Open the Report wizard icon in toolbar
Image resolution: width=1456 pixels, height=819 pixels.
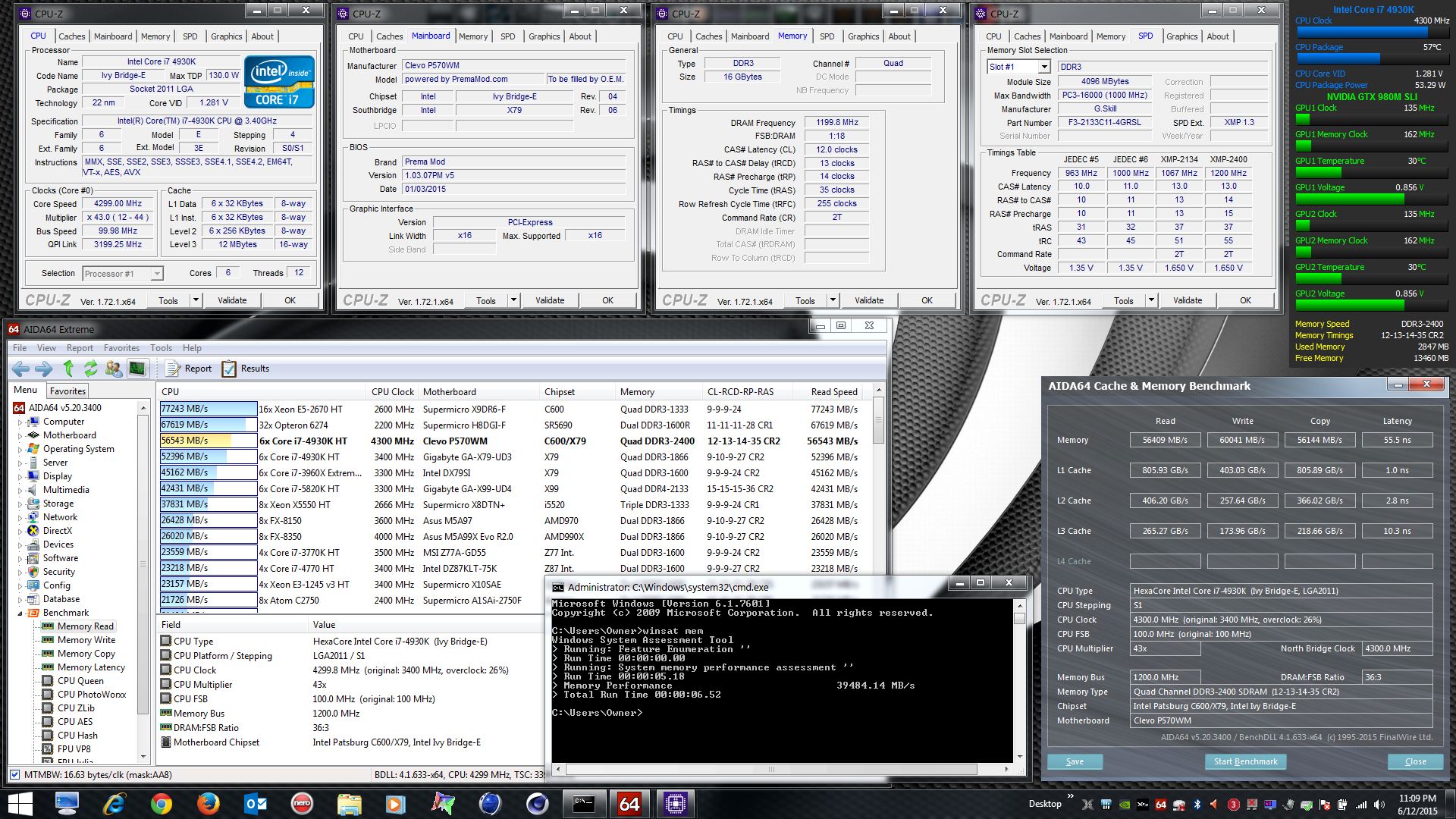tap(173, 369)
